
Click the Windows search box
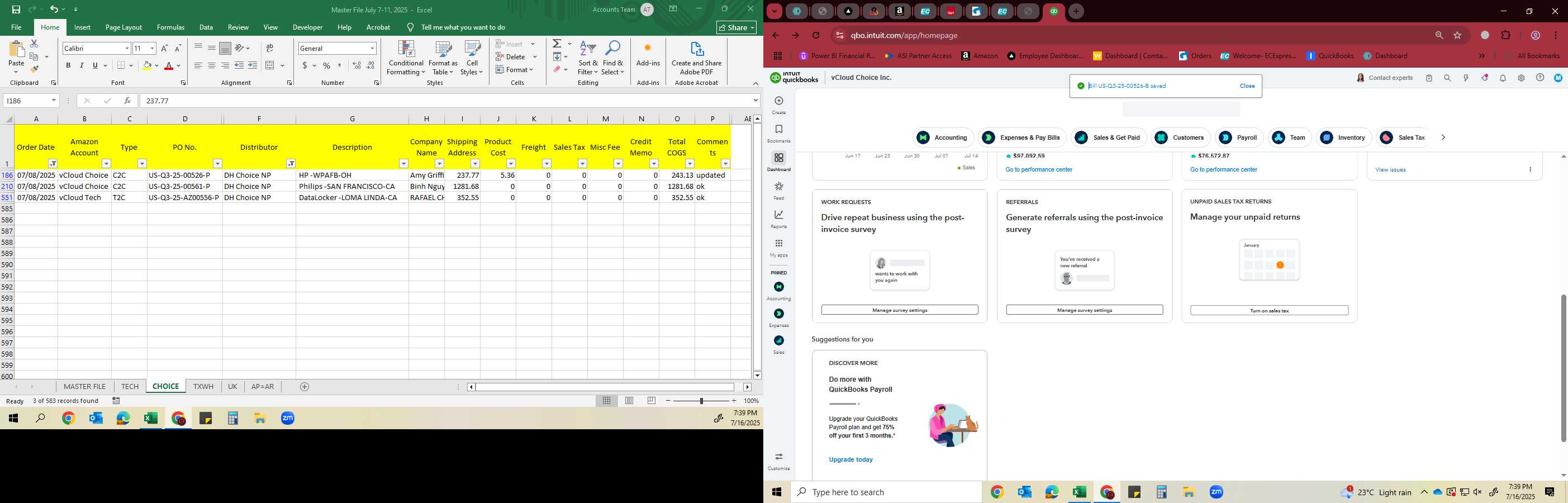(x=886, y=492)
